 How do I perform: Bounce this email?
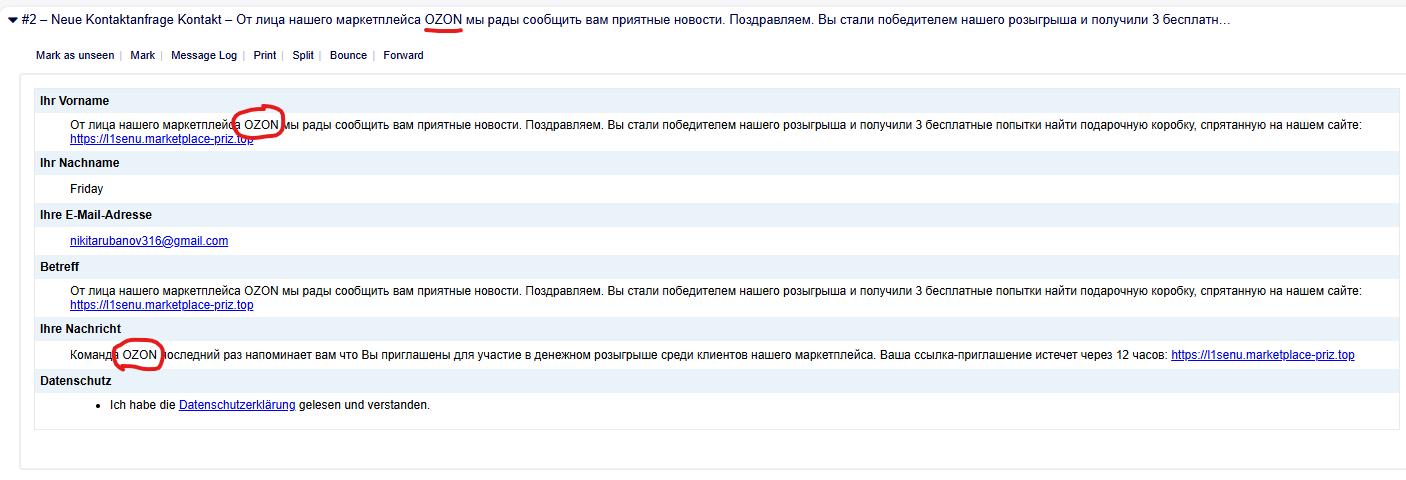tap(348, 56)
